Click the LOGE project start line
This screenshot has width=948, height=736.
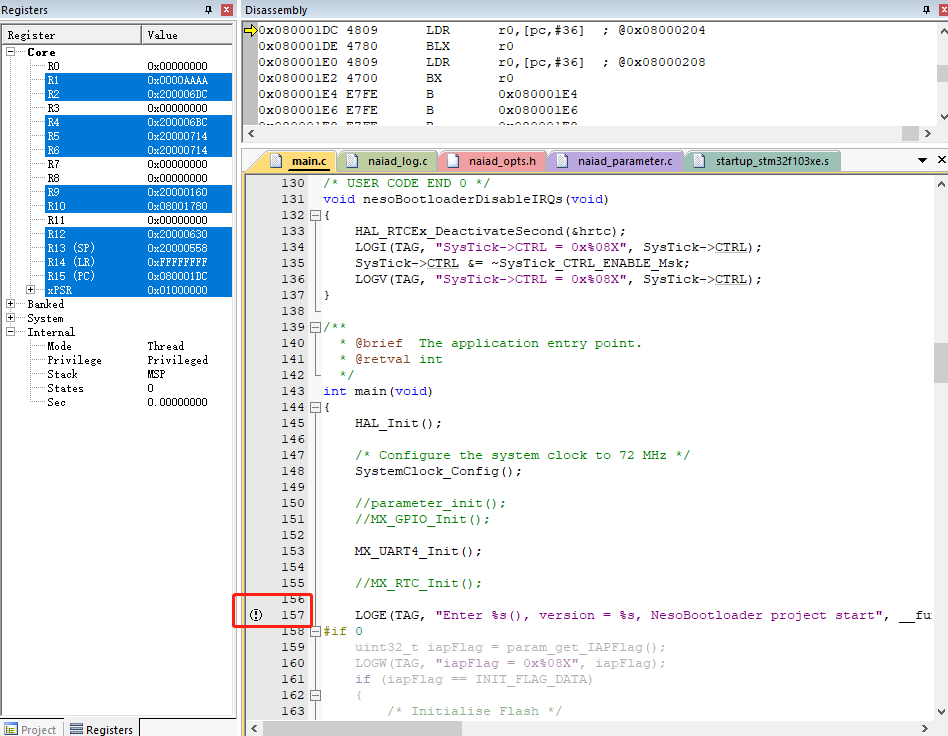pos(643,615)
